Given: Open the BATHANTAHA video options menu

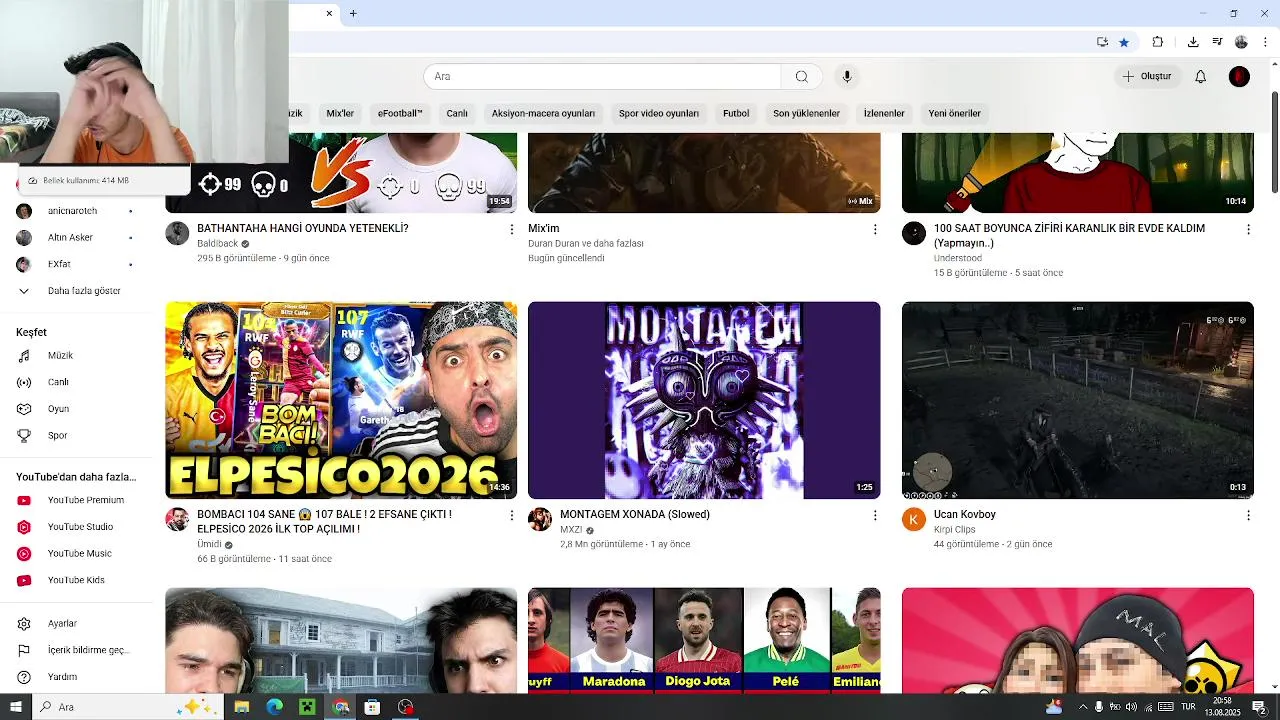Looking at the screenshot, I should pyautogui.click(x=511, y=229).
